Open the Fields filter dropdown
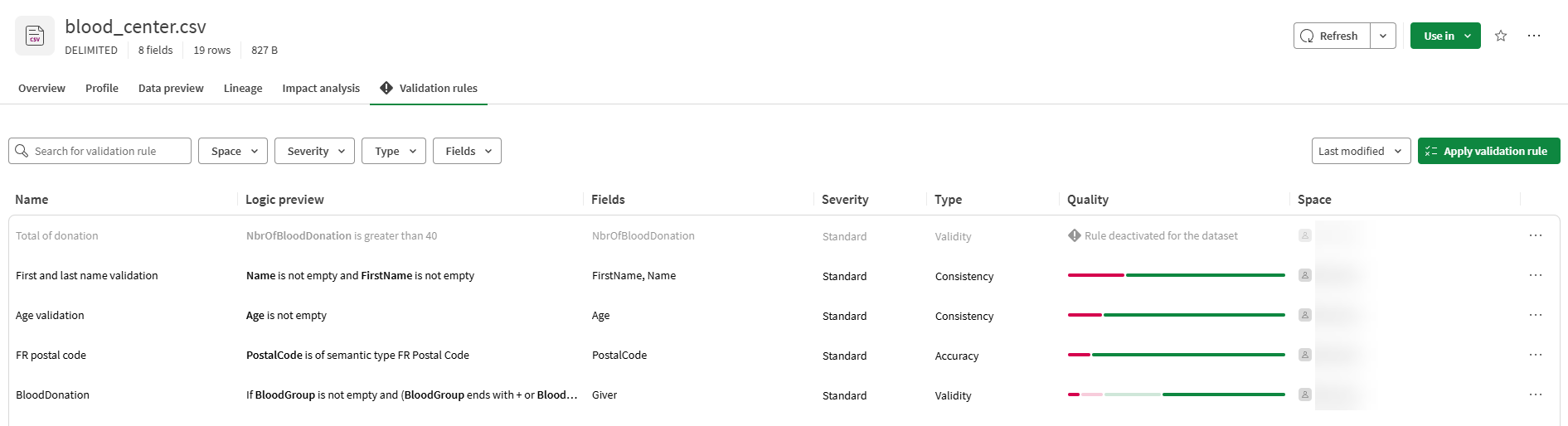 coord(467,151)
